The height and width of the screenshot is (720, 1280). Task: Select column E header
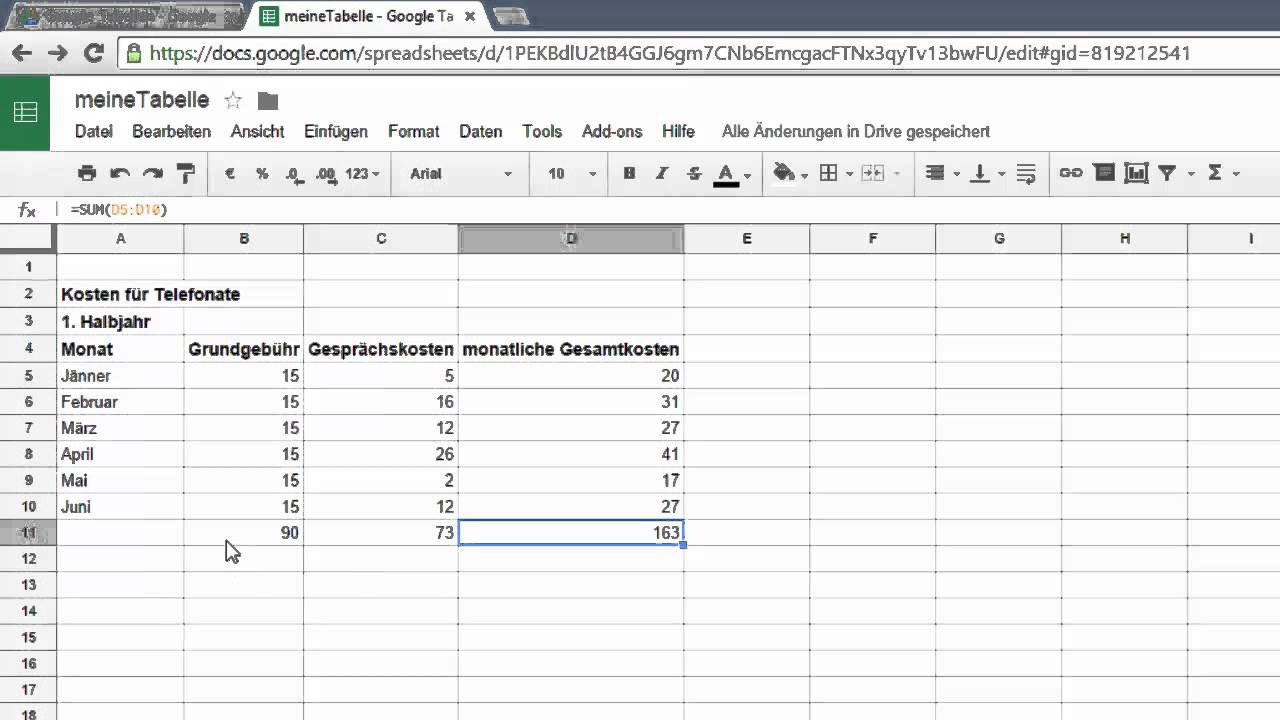[x=747, y=238]
